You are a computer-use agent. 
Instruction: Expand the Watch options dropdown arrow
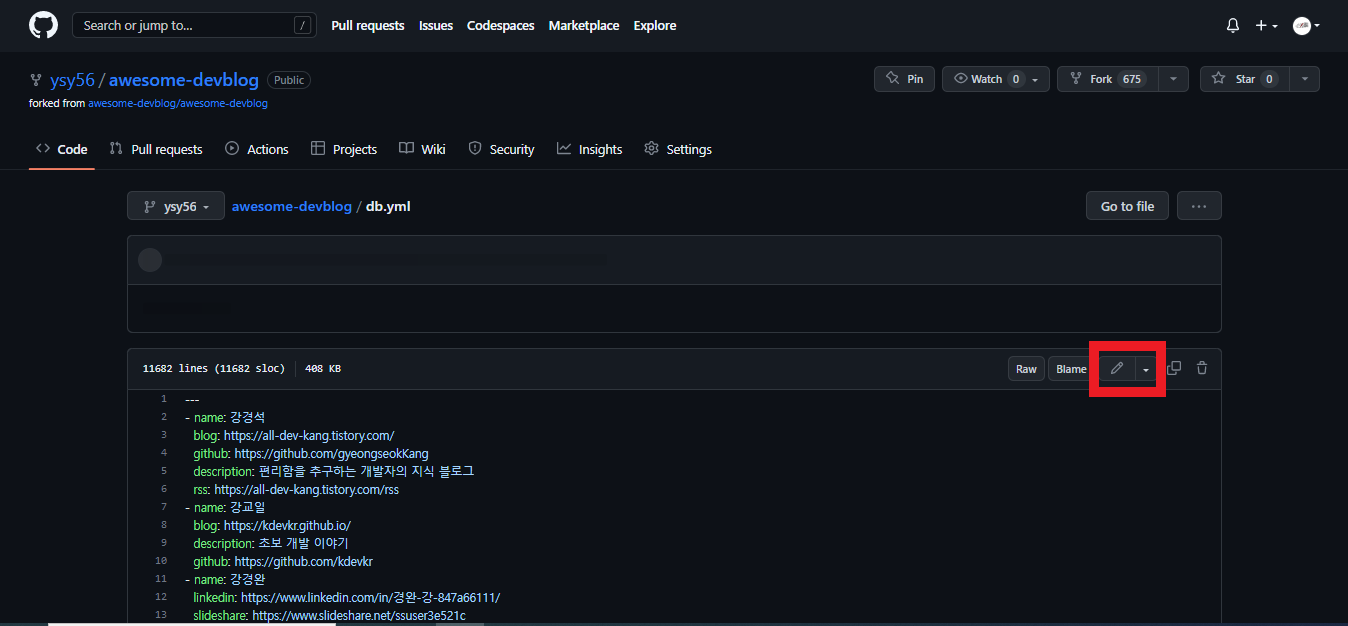tap(1037, 79)
